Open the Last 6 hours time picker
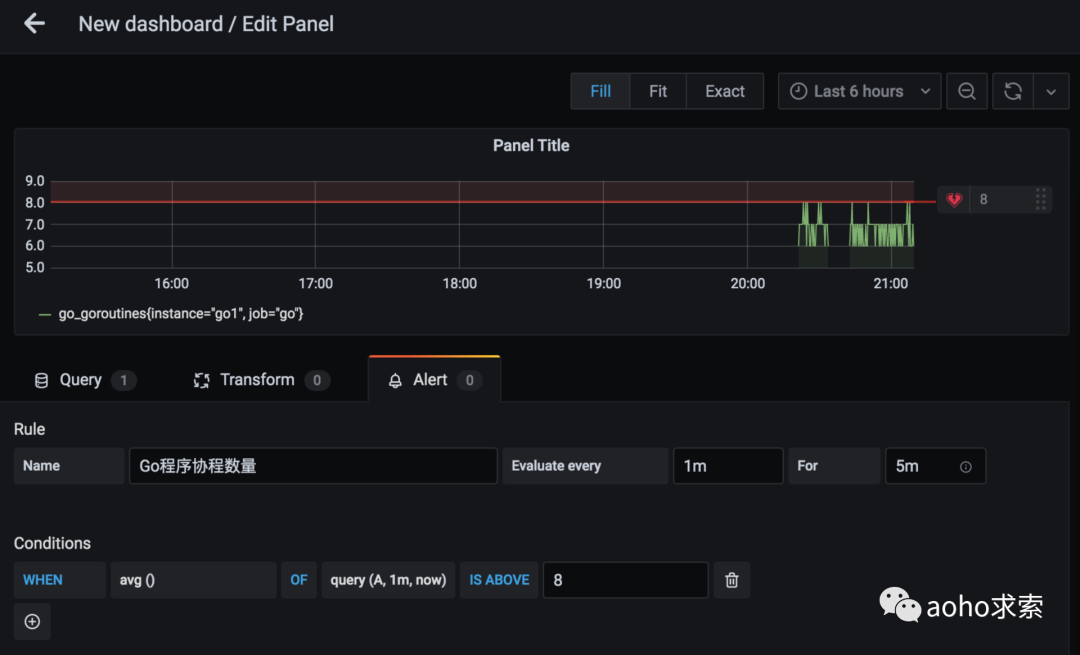Image resolution: width=1080 pixels, height=655 pixels. point(859,91)
